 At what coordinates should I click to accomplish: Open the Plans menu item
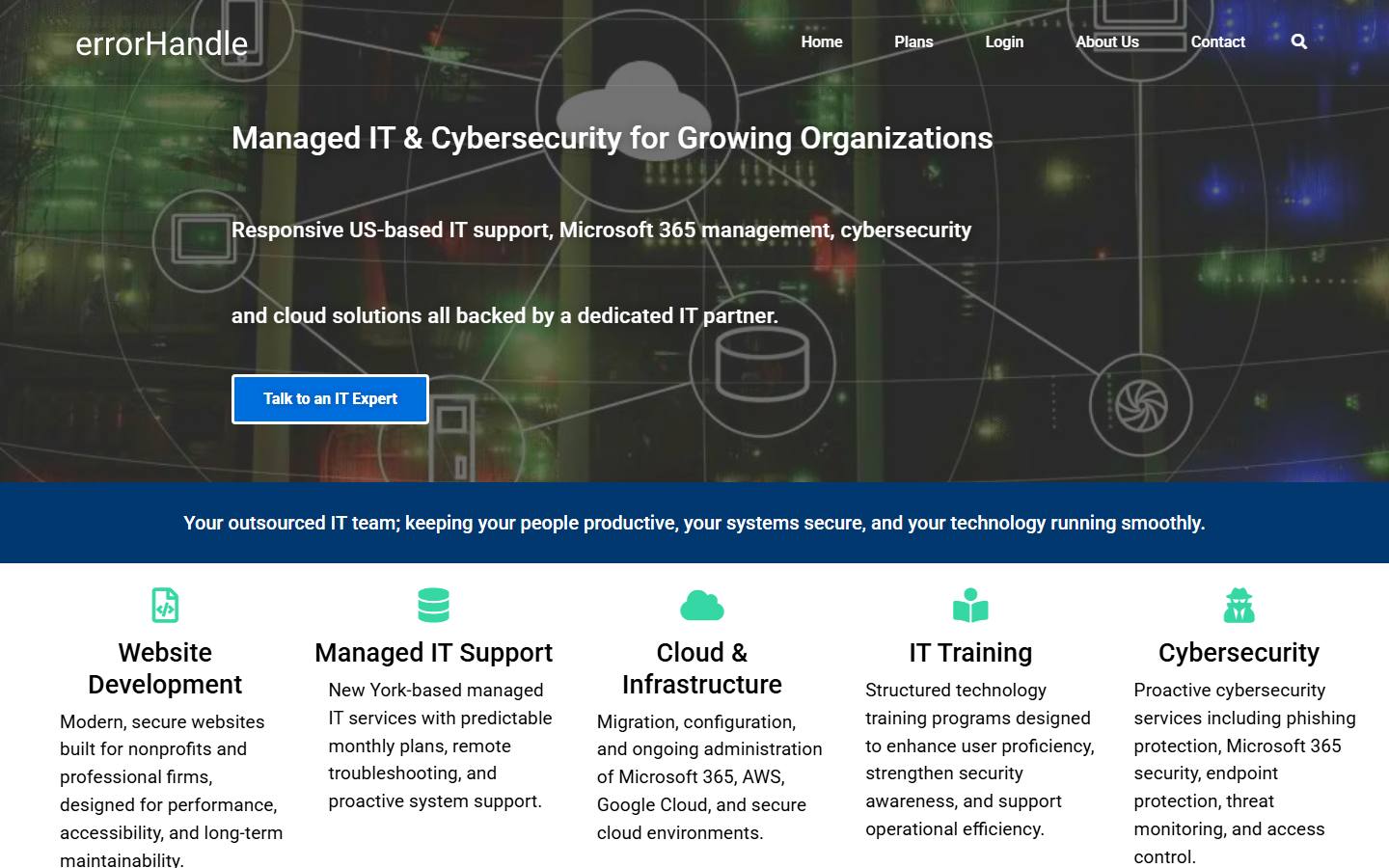(913, 41)
